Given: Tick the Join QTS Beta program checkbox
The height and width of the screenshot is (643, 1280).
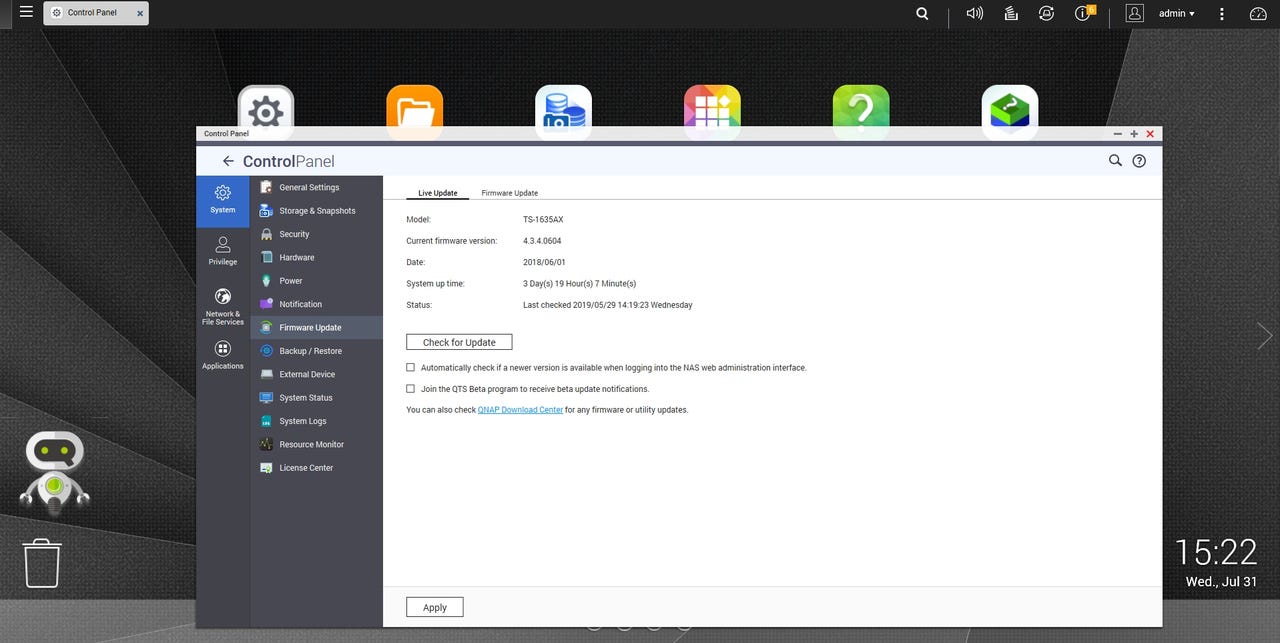Looking at the screenshot, I should coord(411,389).
